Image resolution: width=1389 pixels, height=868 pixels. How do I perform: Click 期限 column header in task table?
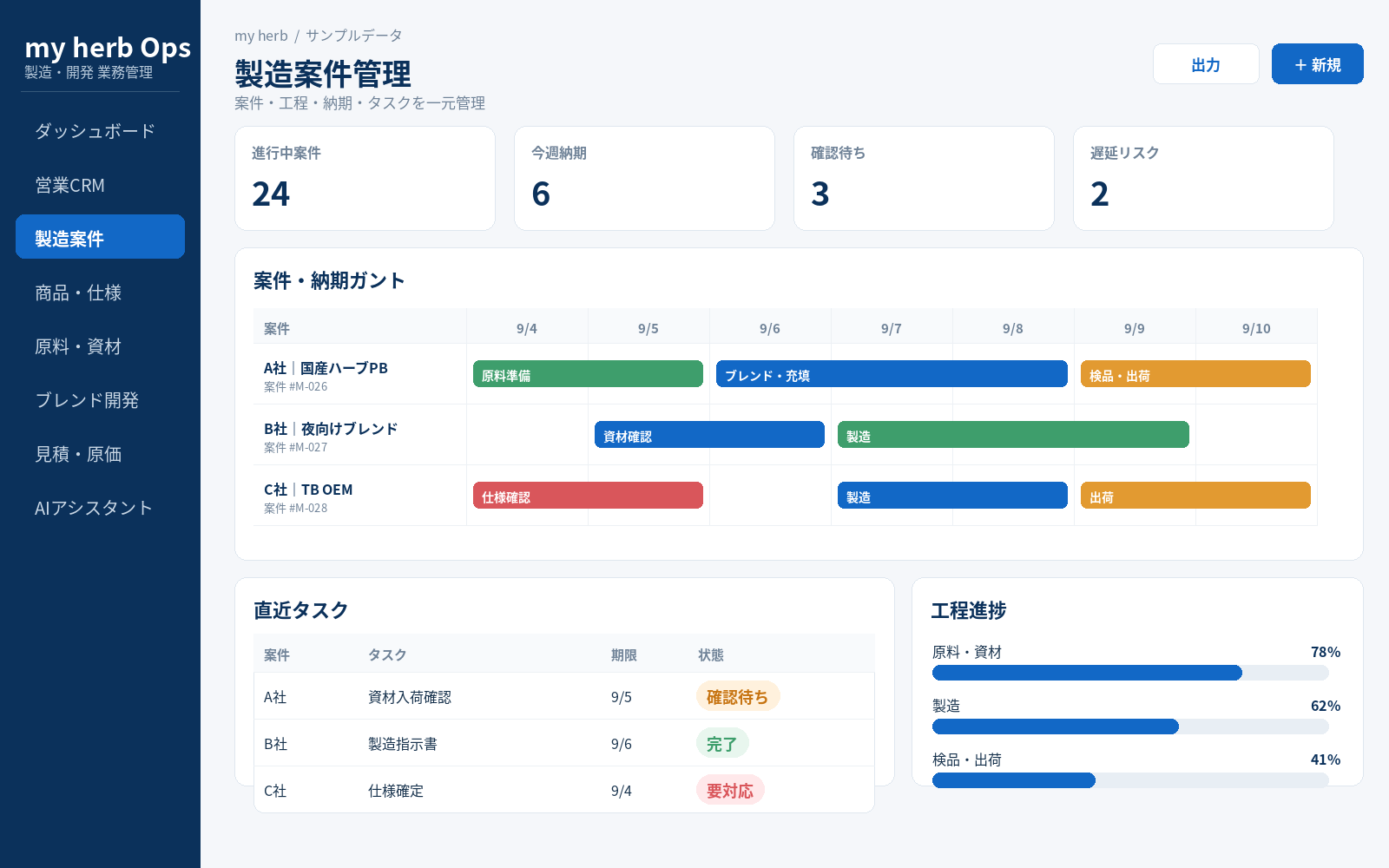(x=624, y=654)
